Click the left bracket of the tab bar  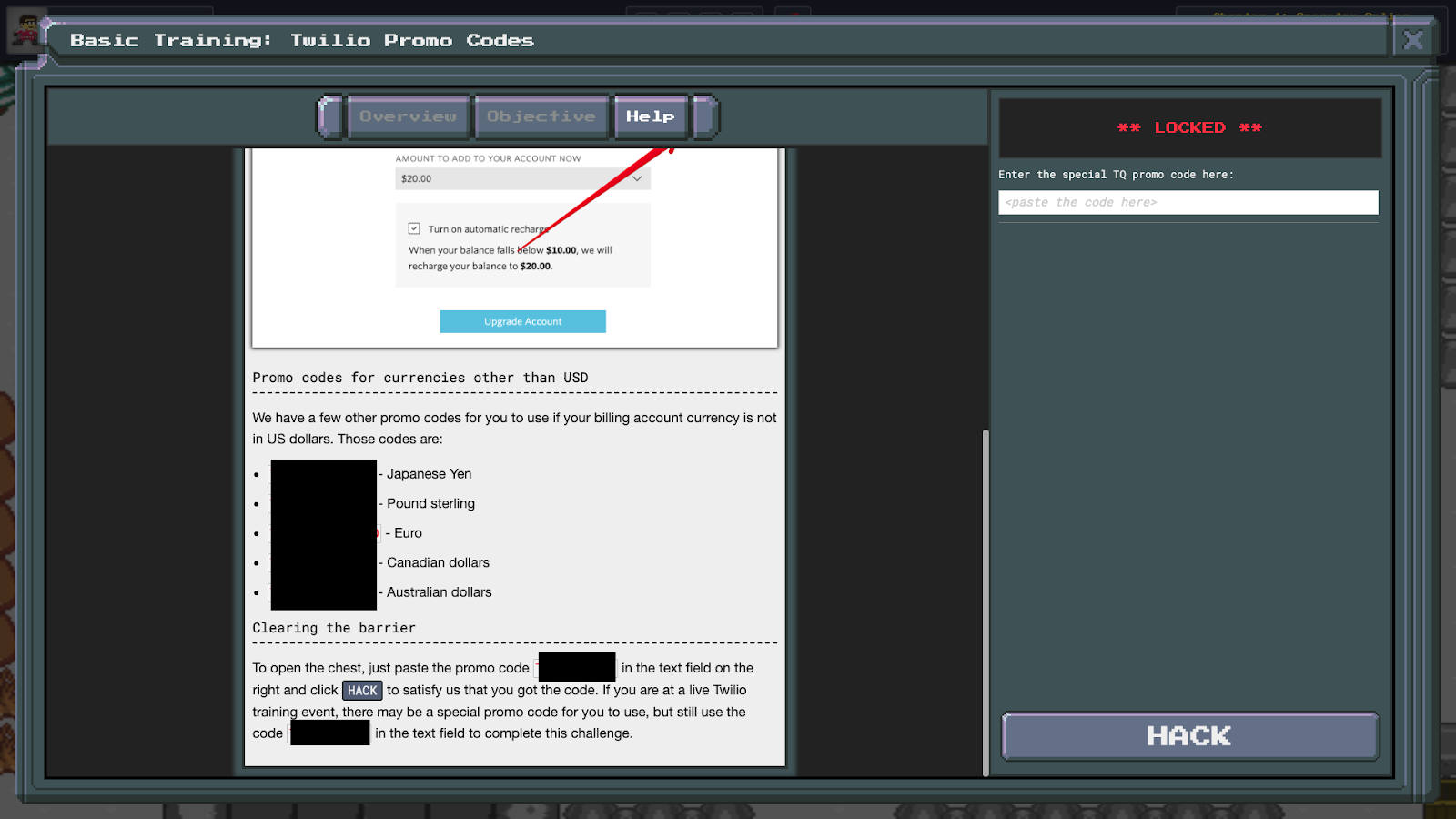(330, 116)
